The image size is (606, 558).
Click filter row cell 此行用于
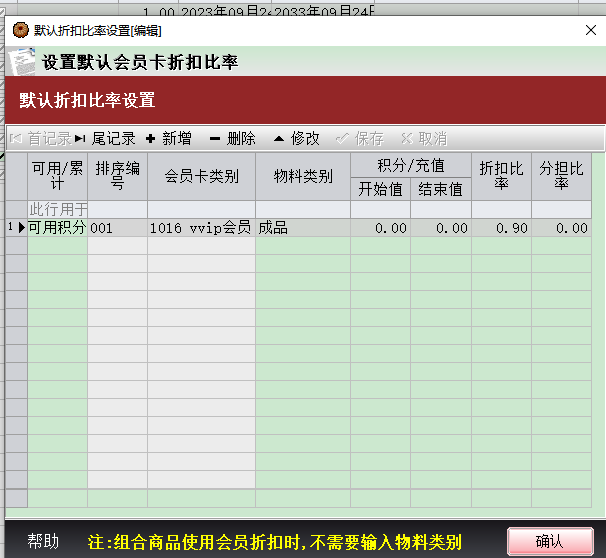[x=58, y=209]
